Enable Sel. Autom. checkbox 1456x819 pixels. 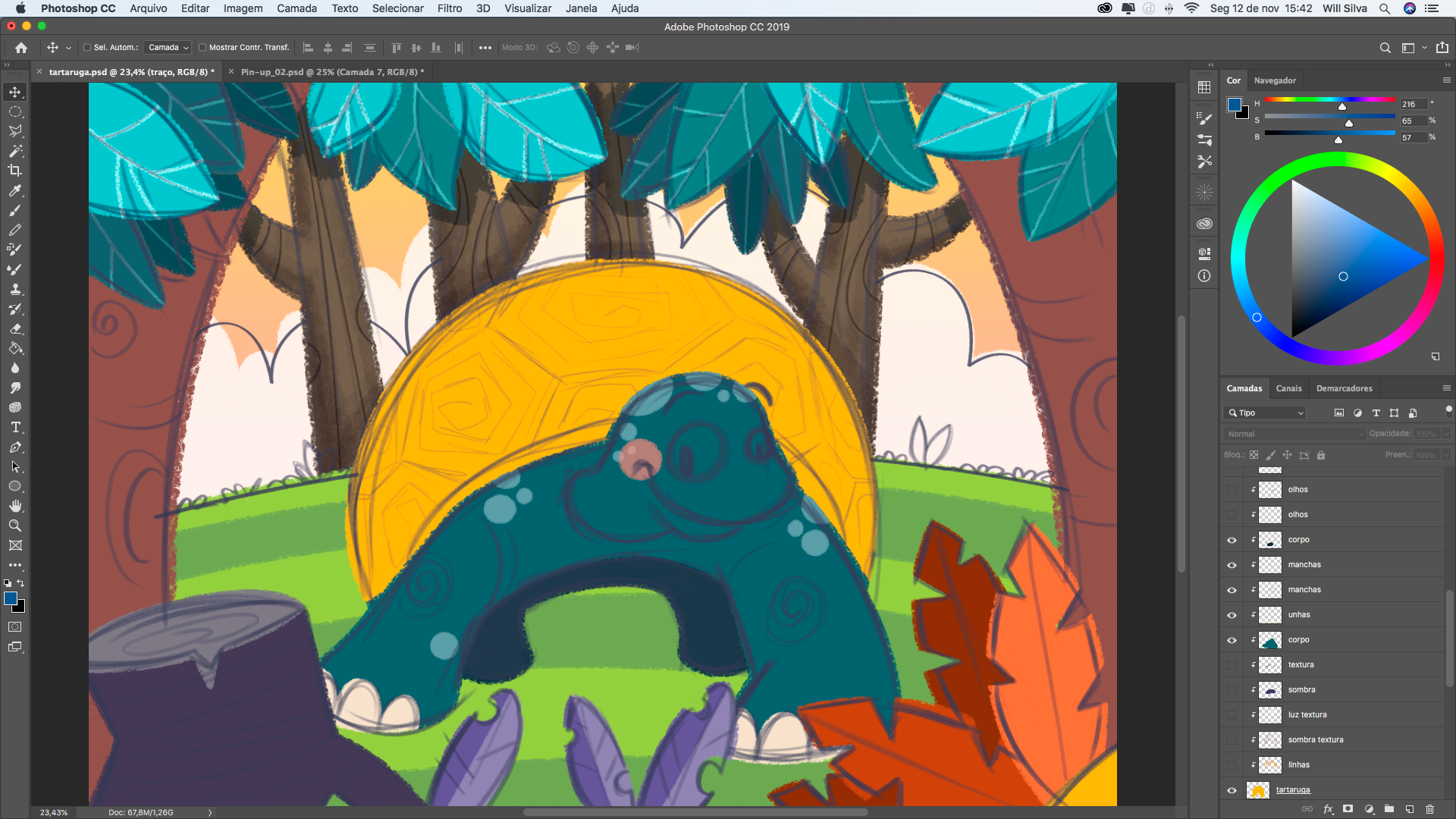pyautogui.click(x=87, y=48)
